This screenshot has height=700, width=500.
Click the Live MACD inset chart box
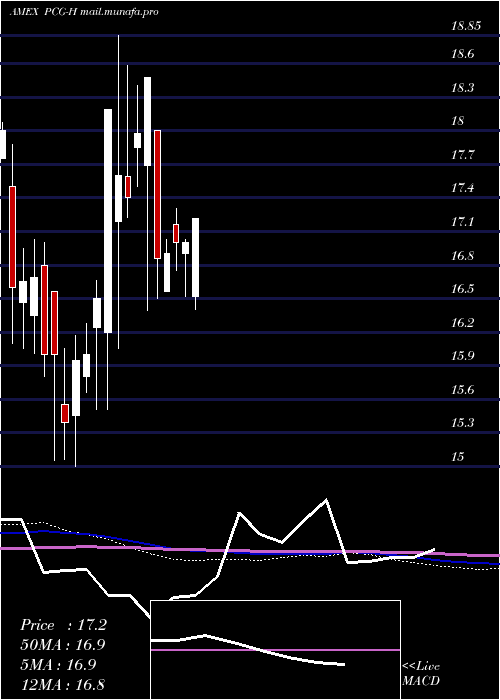275,650
